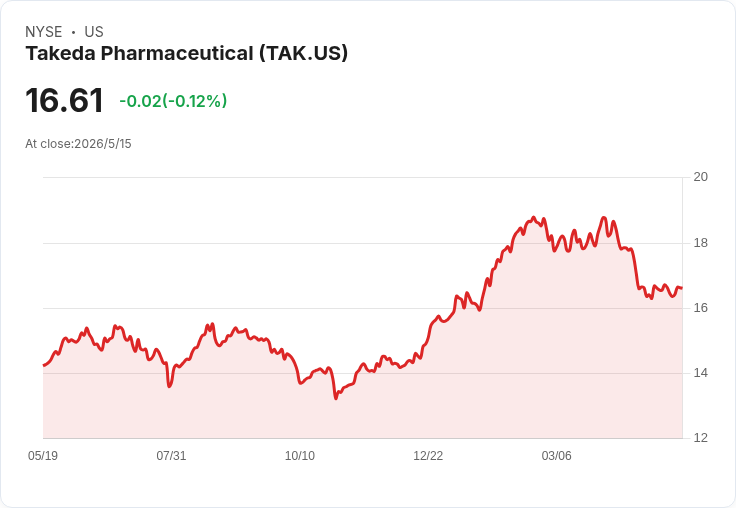Click the 12 price axis label

tap(701, 438)
